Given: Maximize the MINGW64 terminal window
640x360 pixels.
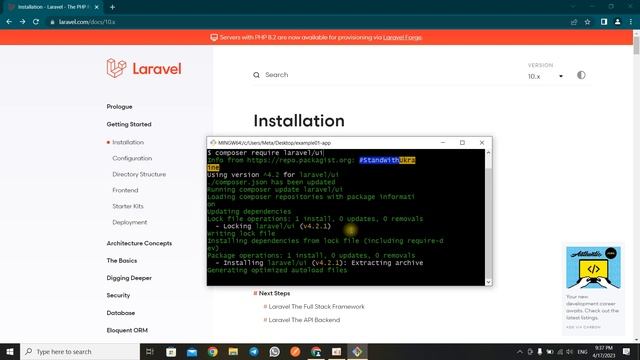Looking at the screenshot, I should (462, 142).
